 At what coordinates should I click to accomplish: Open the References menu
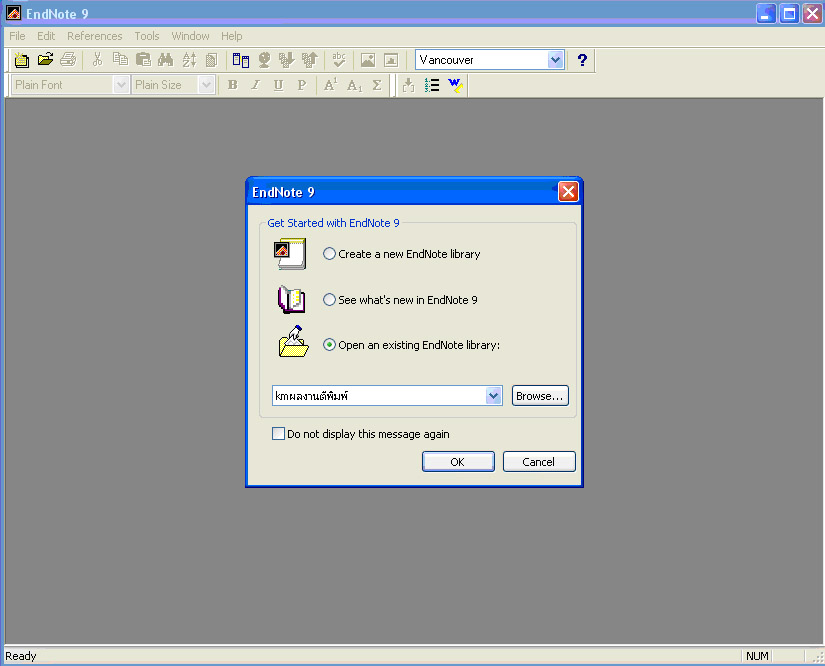(95, 36)
